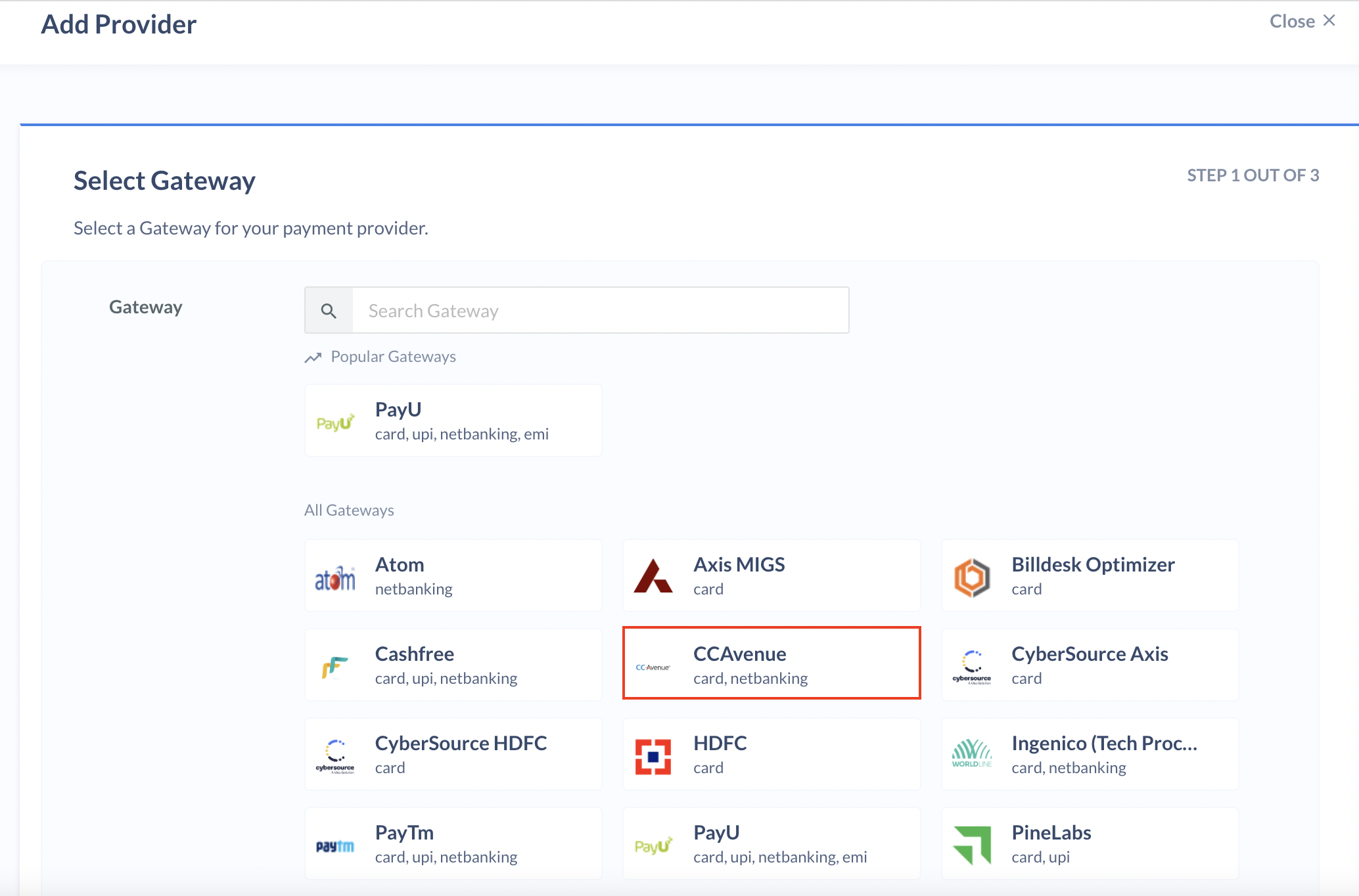Pick the CyberSource HDFC gateway name

click(x=461, y=743)
